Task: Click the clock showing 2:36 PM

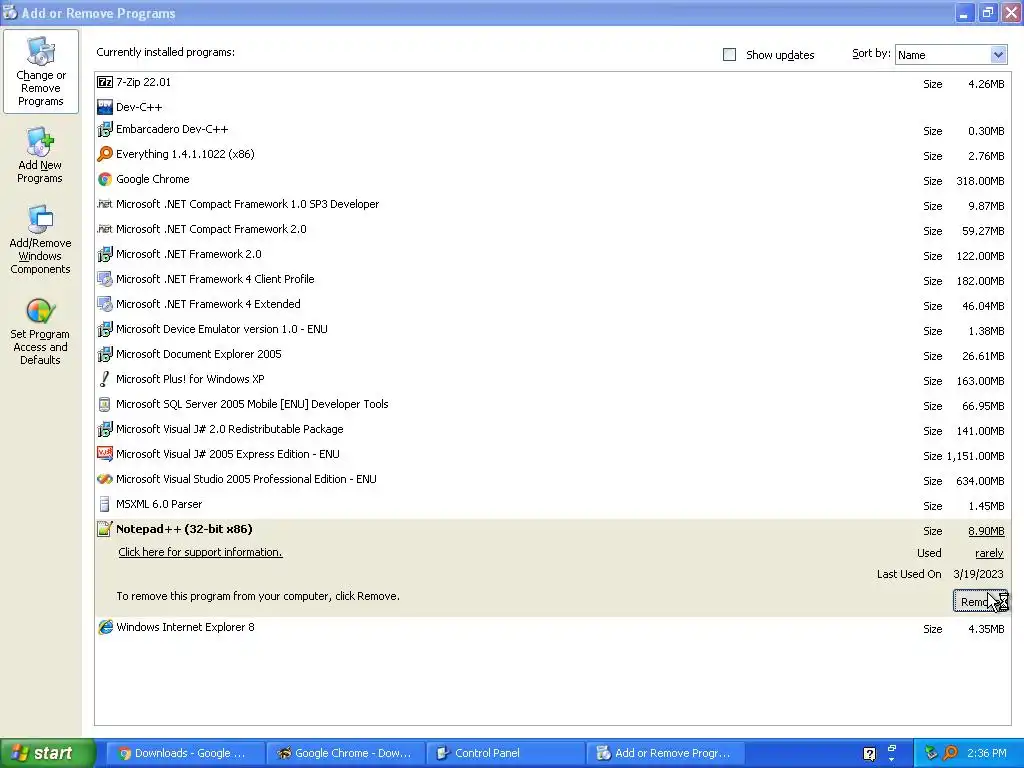Action: coord(987,753)
